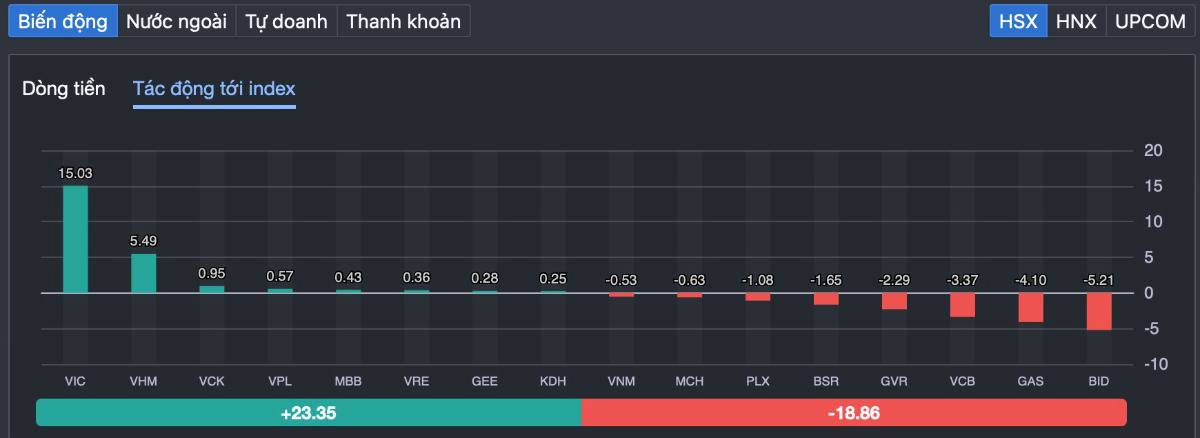
Task: Click the VCB negative bar
Action: [962, 305]
